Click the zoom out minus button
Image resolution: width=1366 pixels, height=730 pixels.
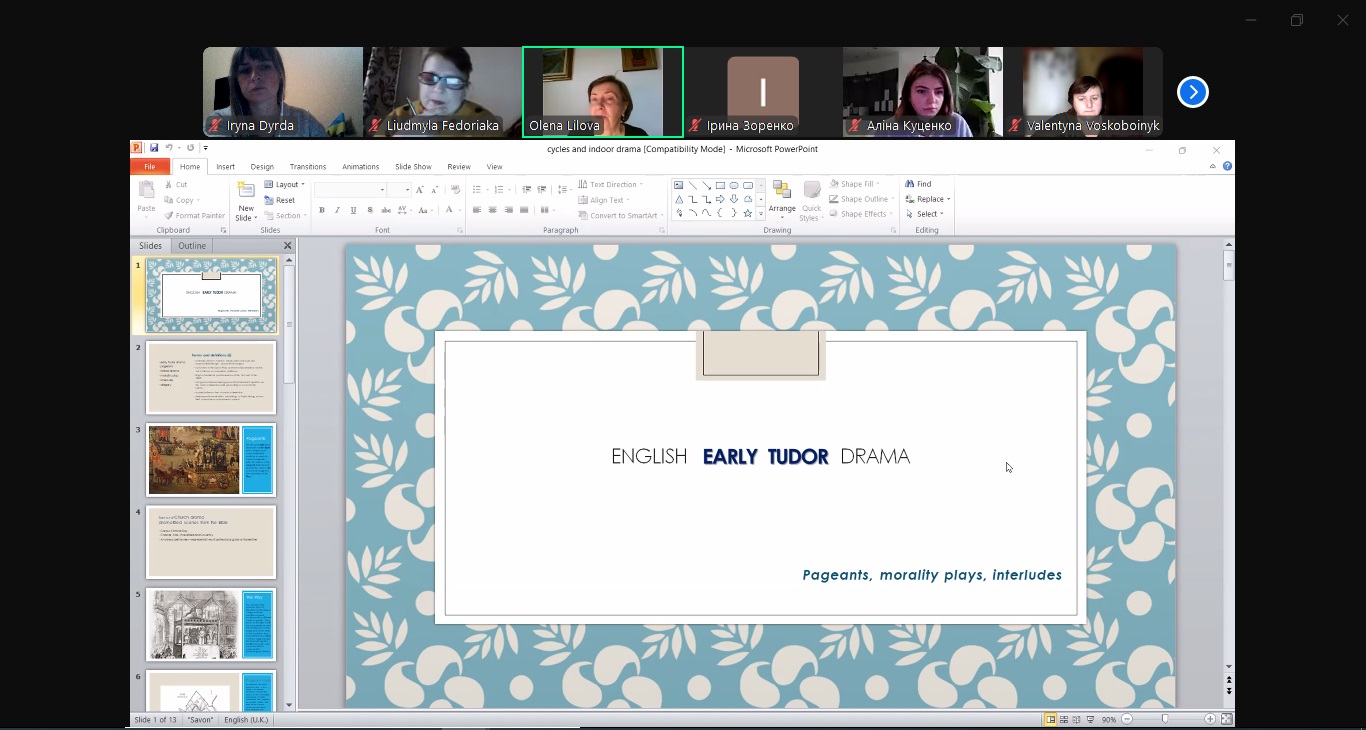pos(1127,719)
